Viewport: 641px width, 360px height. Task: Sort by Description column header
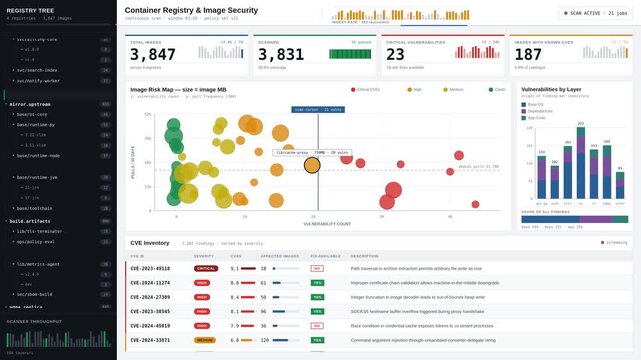coord(364,256)
